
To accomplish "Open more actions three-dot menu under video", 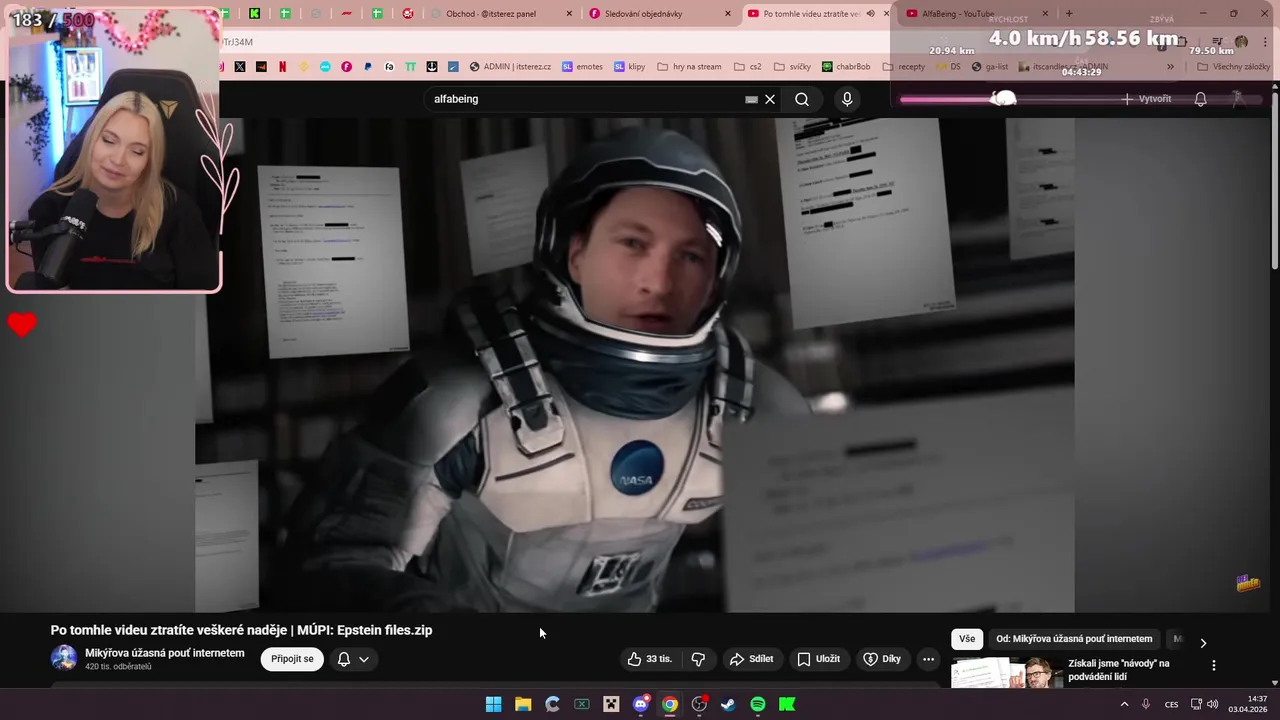I will tap(928, 659).
